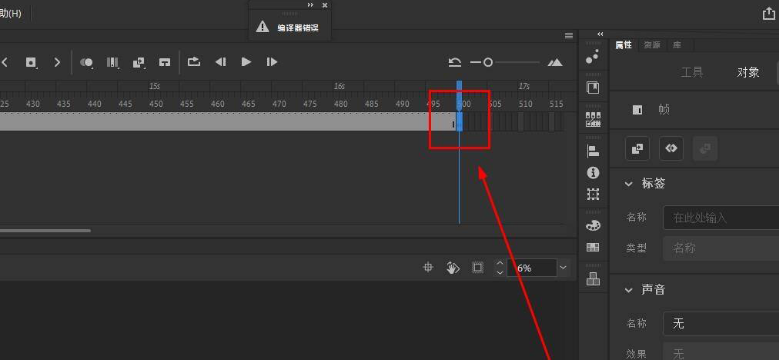Click the create tween icon

[139, 63]
